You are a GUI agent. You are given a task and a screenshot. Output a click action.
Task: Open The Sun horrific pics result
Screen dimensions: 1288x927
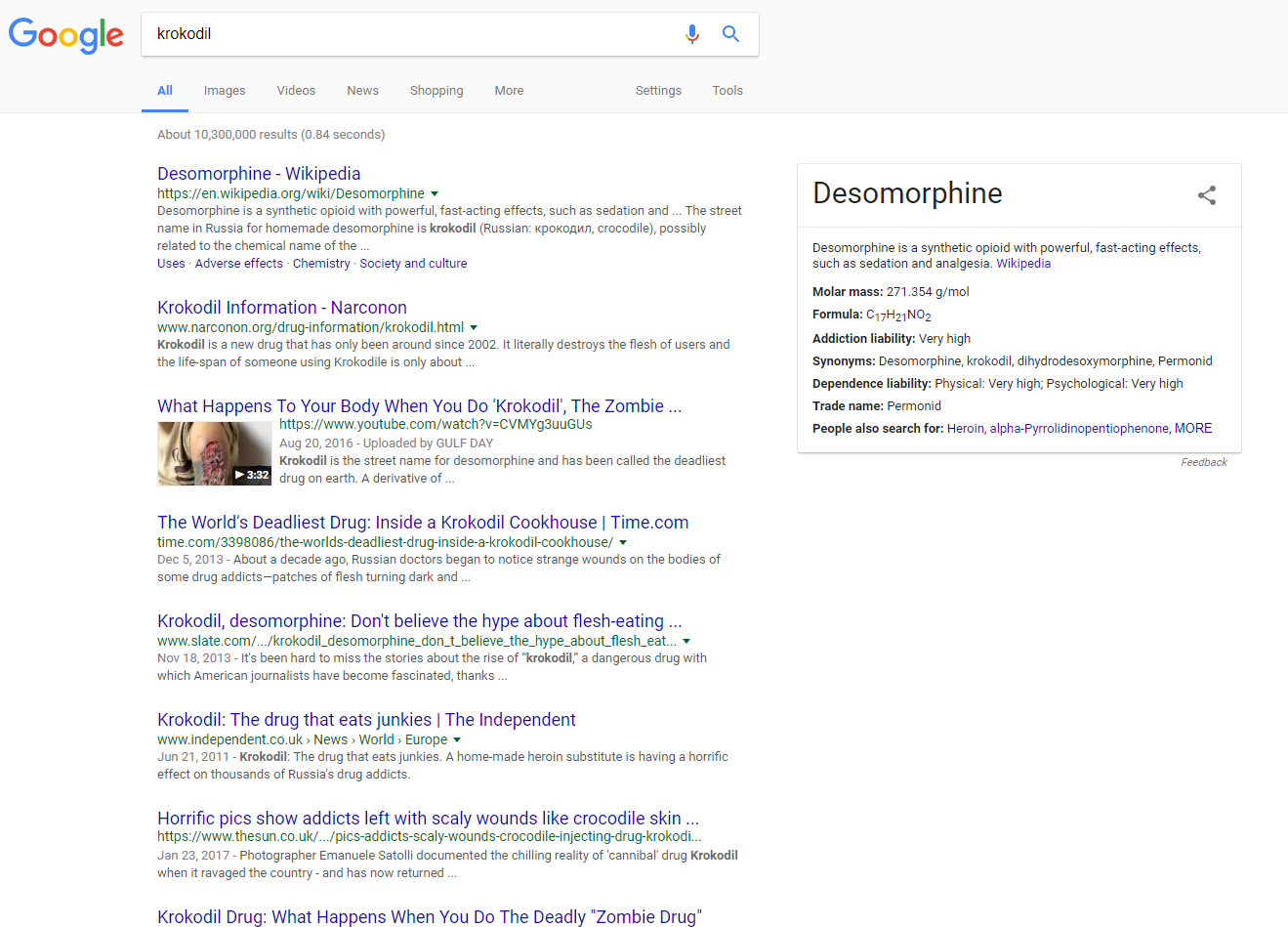[428, 819]
